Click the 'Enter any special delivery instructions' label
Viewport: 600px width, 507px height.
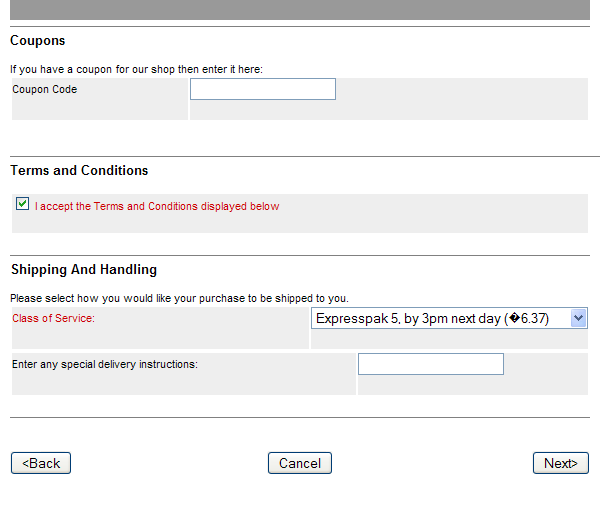point(105,364)
